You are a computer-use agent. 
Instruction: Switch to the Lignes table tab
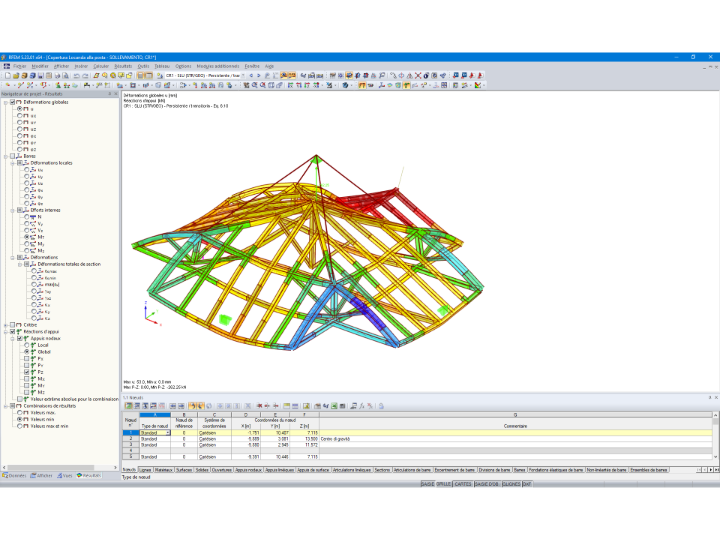145,470
